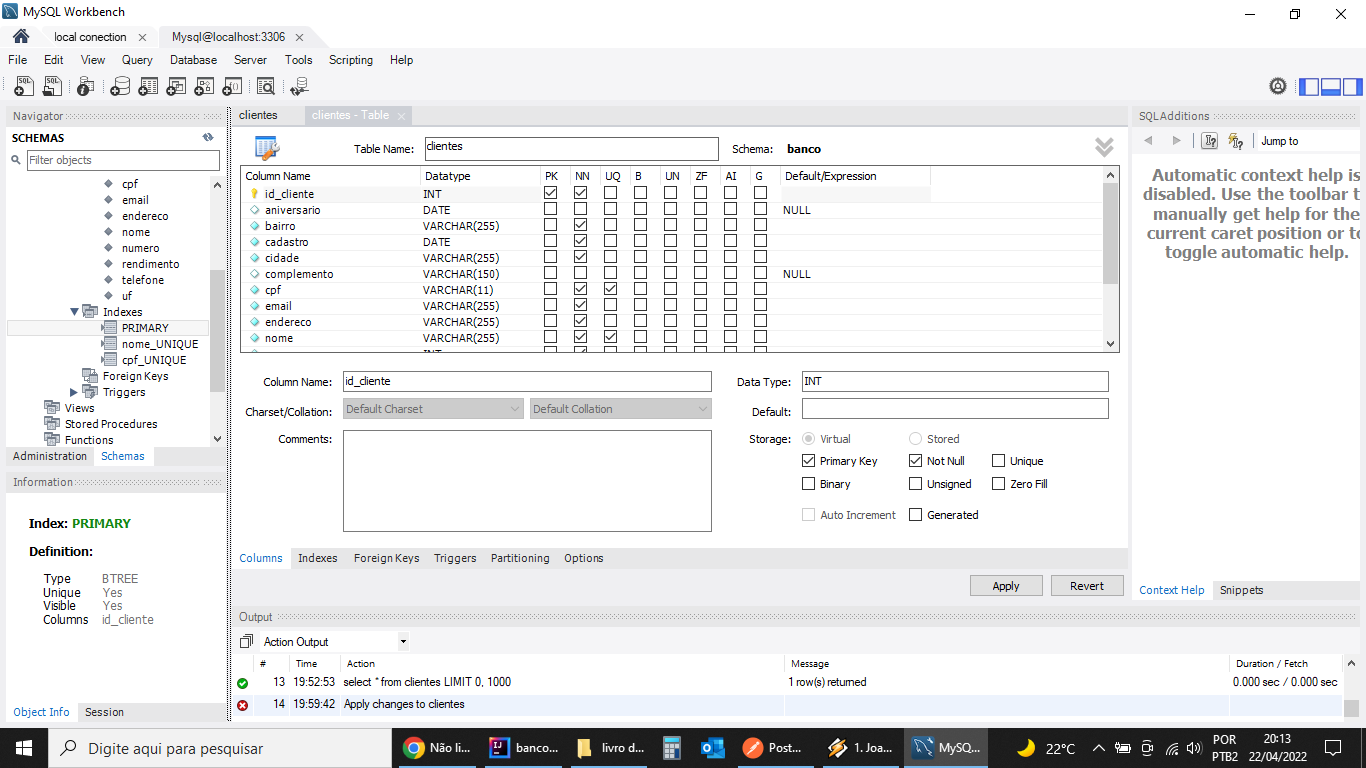Click the Apply button
The image size is (1366, 768).
1006,586
